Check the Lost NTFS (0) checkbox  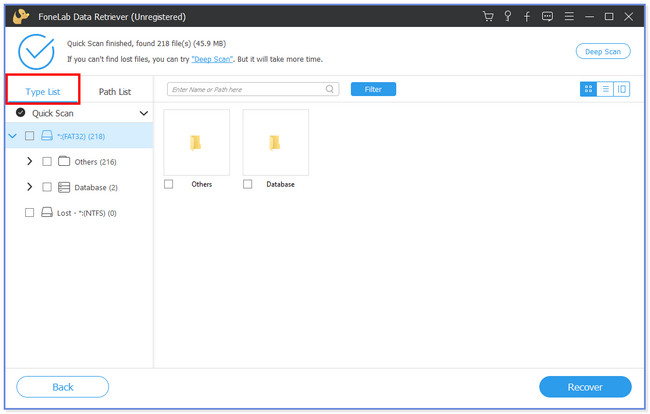tap(29, 213)
